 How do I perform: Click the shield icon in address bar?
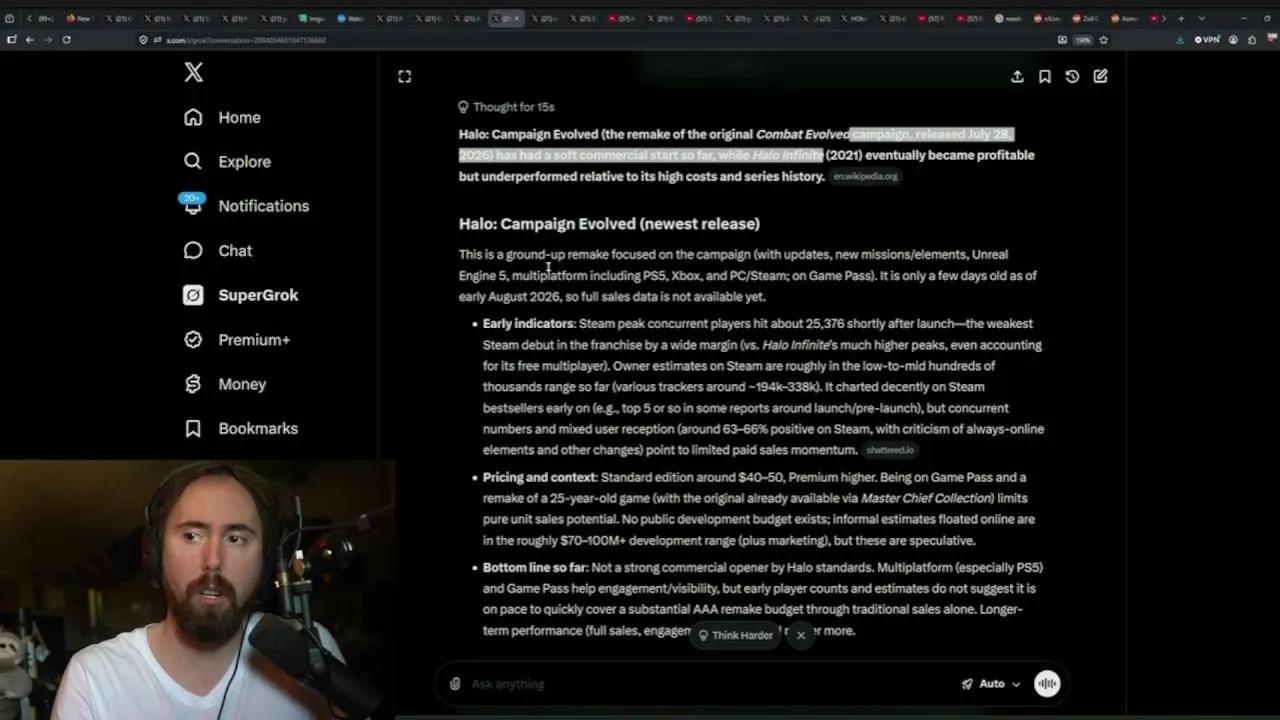144,40
